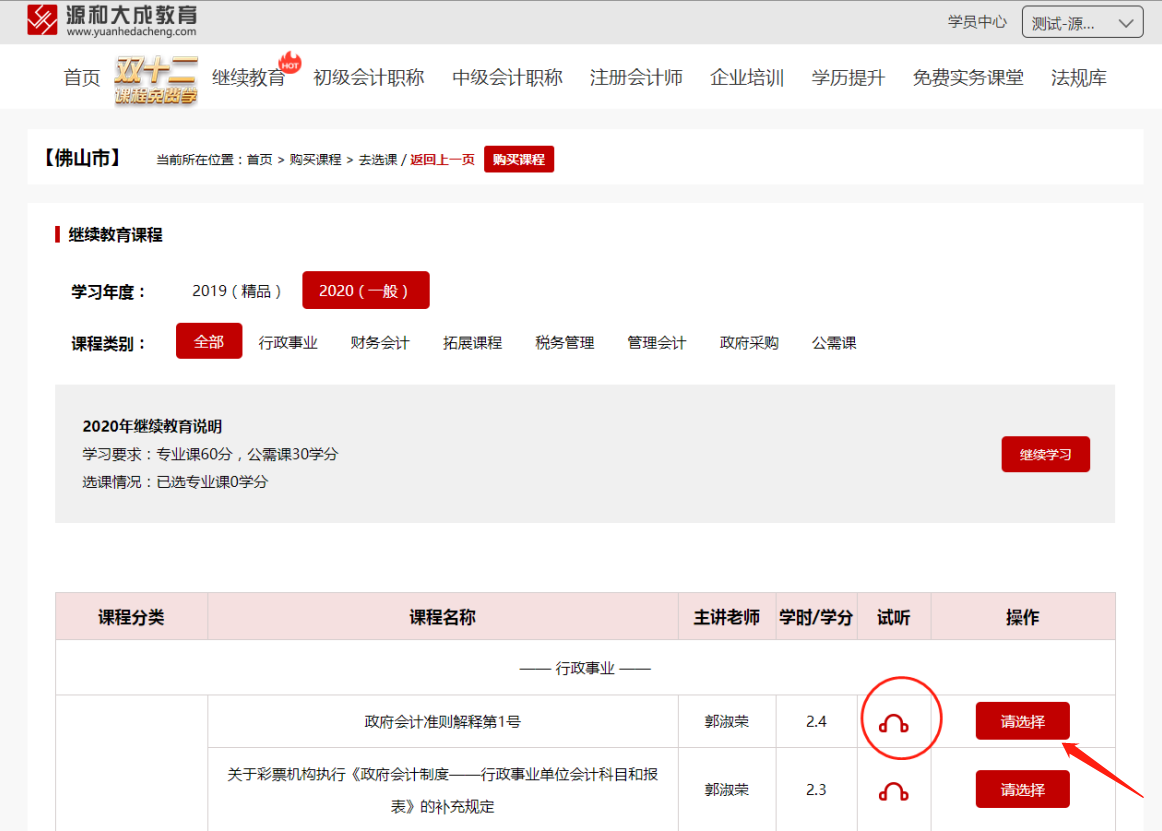Select the 2019（精品）study year

pos(237,291)
